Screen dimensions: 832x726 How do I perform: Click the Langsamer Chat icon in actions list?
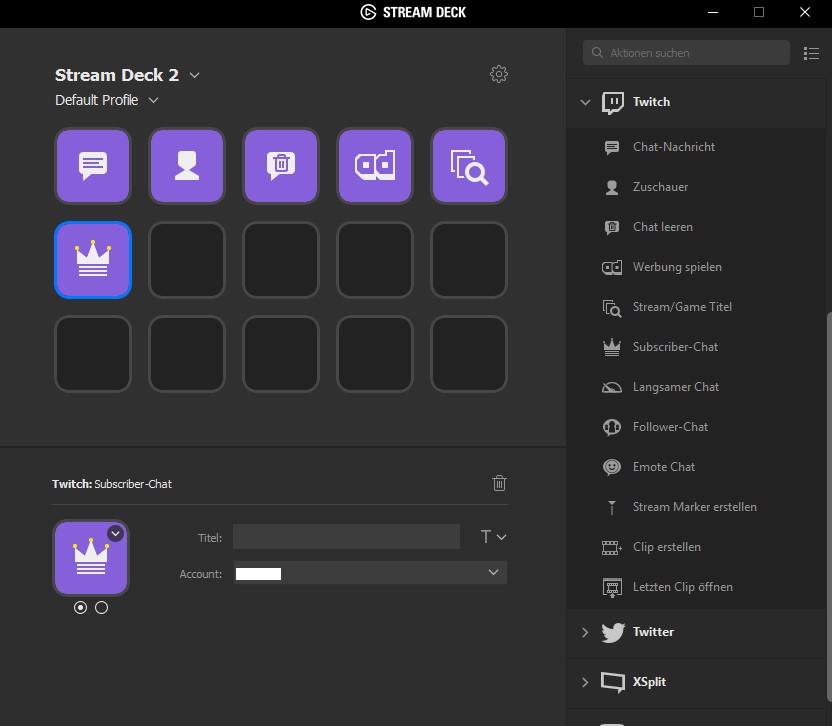point(612,387)
